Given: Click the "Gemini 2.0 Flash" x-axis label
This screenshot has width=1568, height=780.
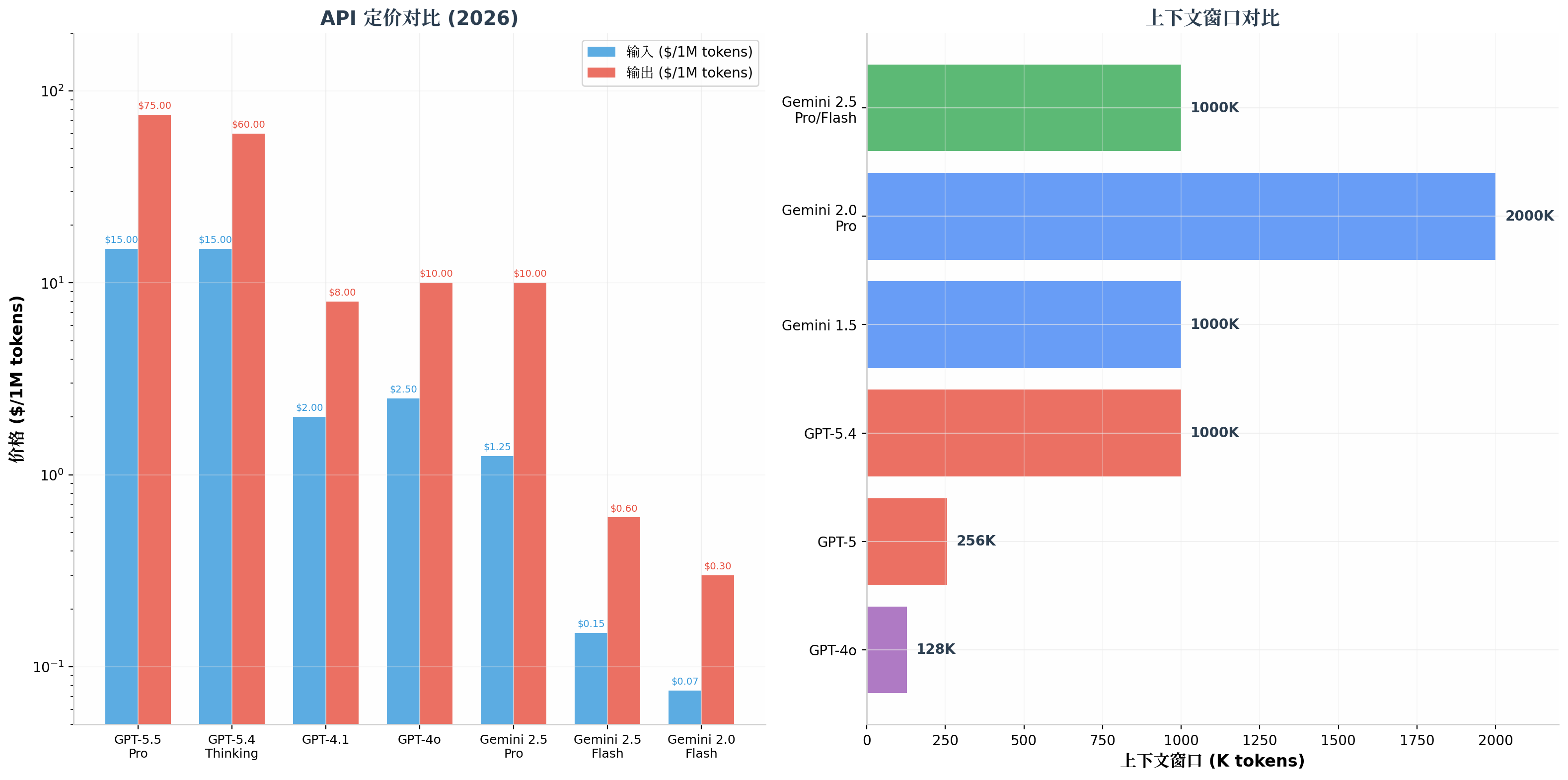Looking at the screenshot, I should click(x=701, y=747).
